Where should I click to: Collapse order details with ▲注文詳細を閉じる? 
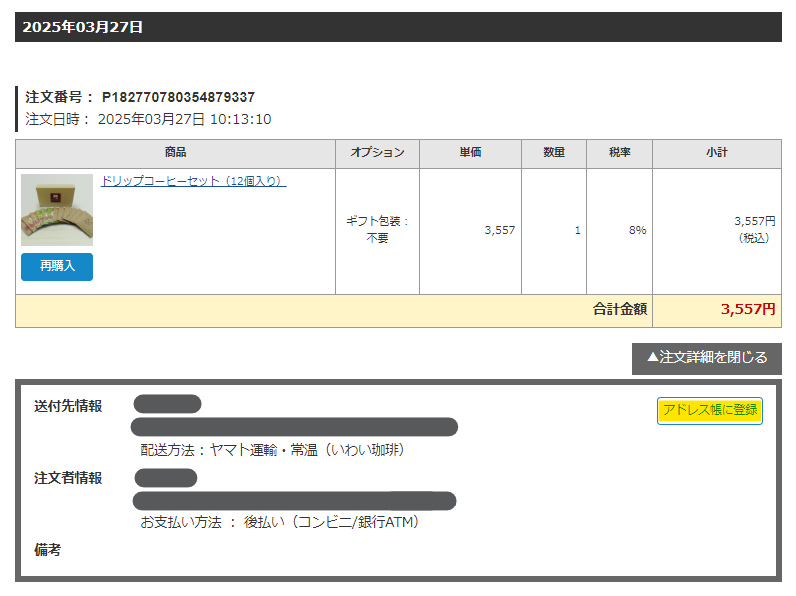click(x=707, y=358)
